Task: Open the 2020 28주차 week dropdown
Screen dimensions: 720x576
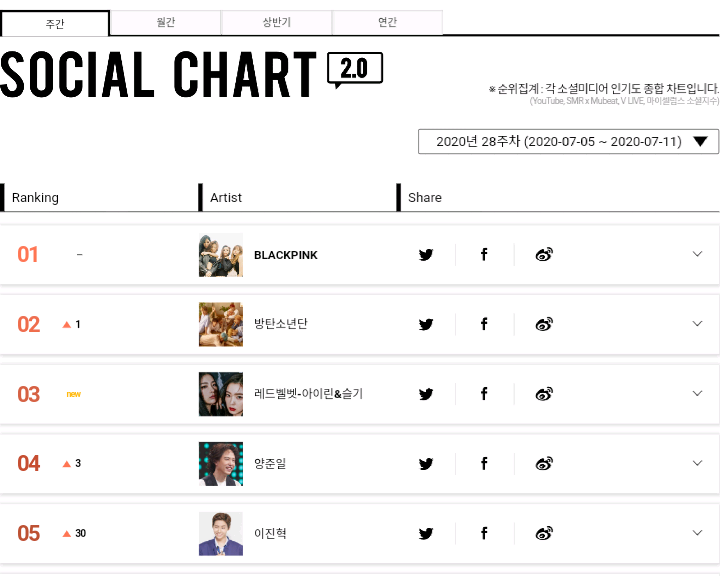Action: [x=568, y=142]
